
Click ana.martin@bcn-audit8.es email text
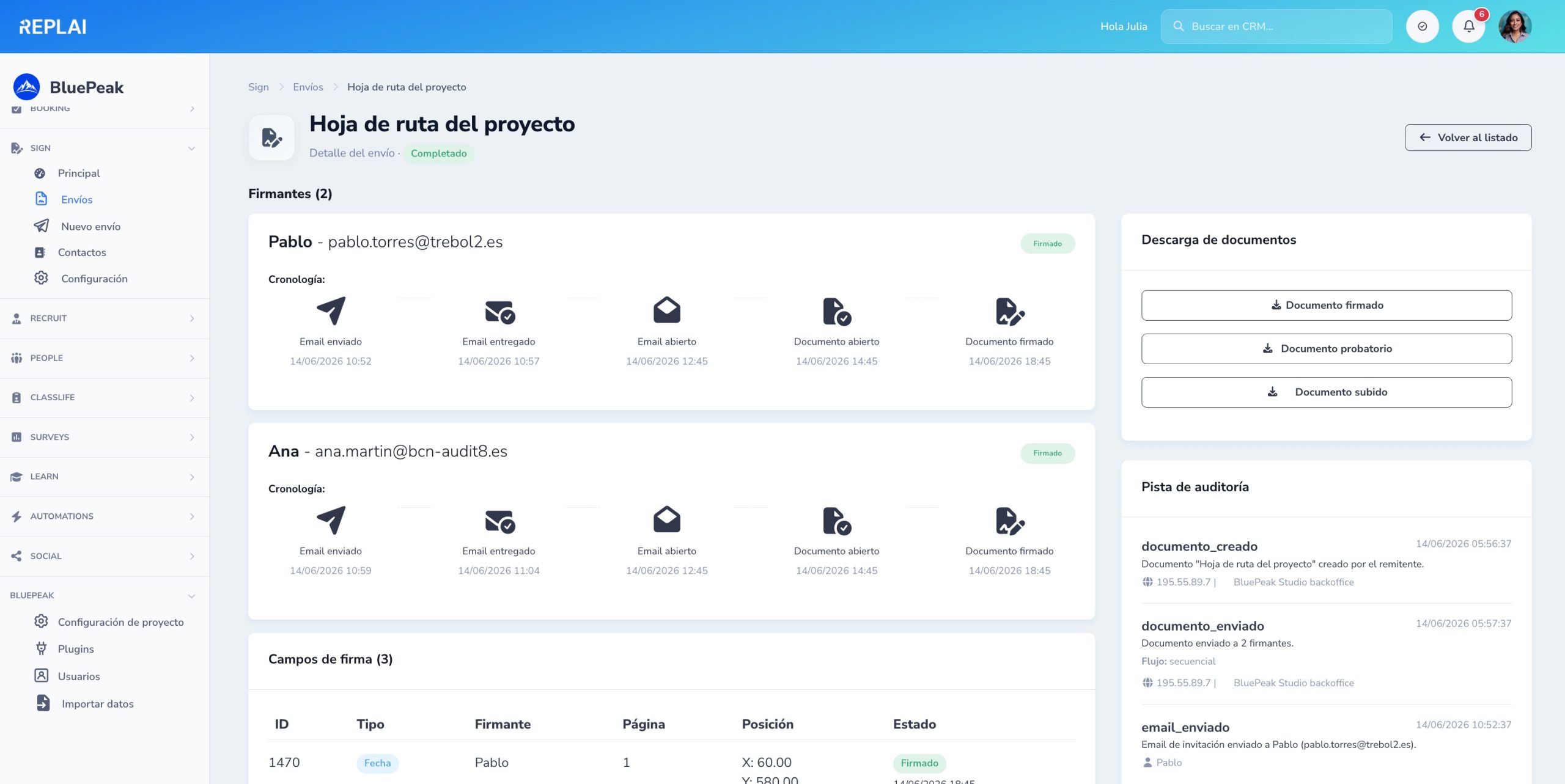(x=411, y=452)
